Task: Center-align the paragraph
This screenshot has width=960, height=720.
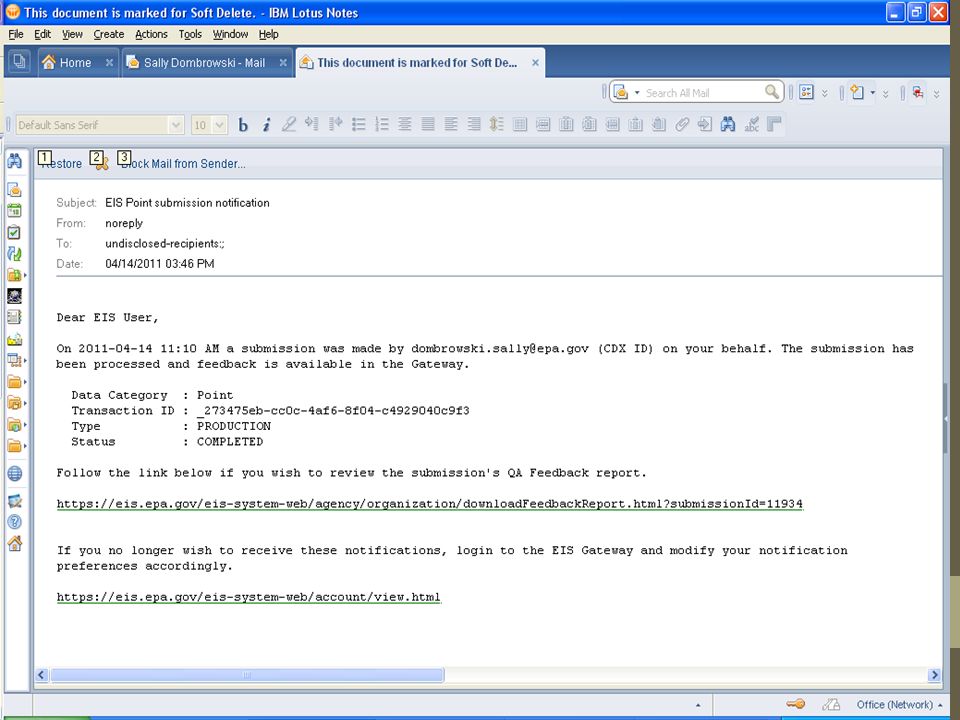Action: (405, 125)
